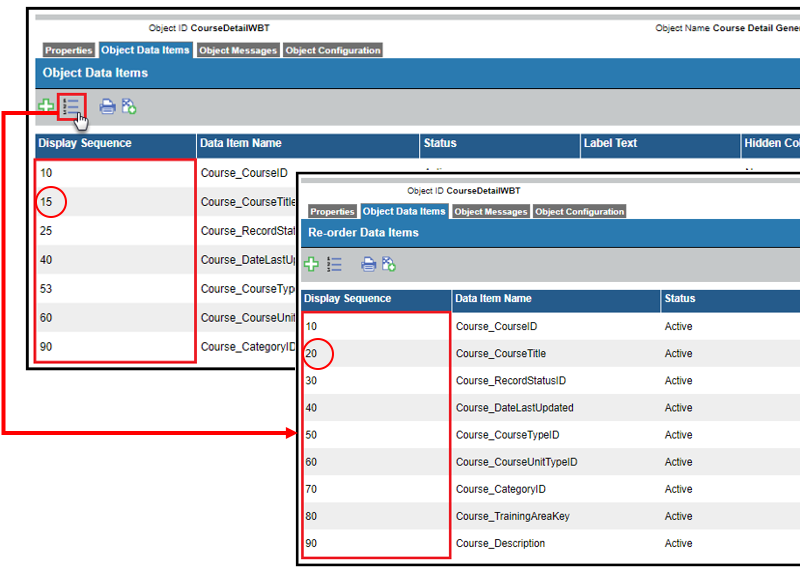Click export document icon in Re-order Data Items window
The height and width of the screenshot is (568, 800).
(x=389, y=264)
